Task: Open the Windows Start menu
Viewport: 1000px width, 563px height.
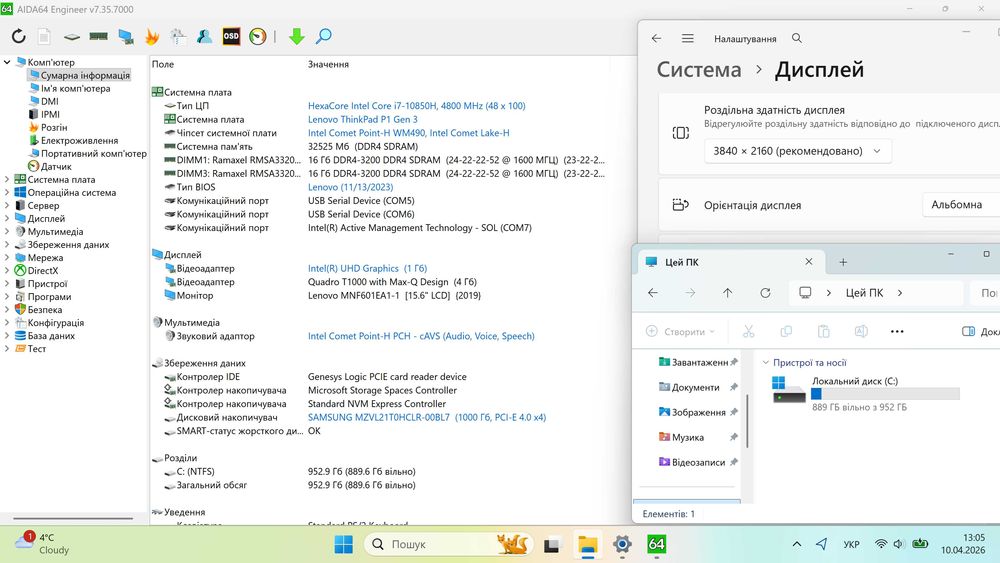Action: 344,545
